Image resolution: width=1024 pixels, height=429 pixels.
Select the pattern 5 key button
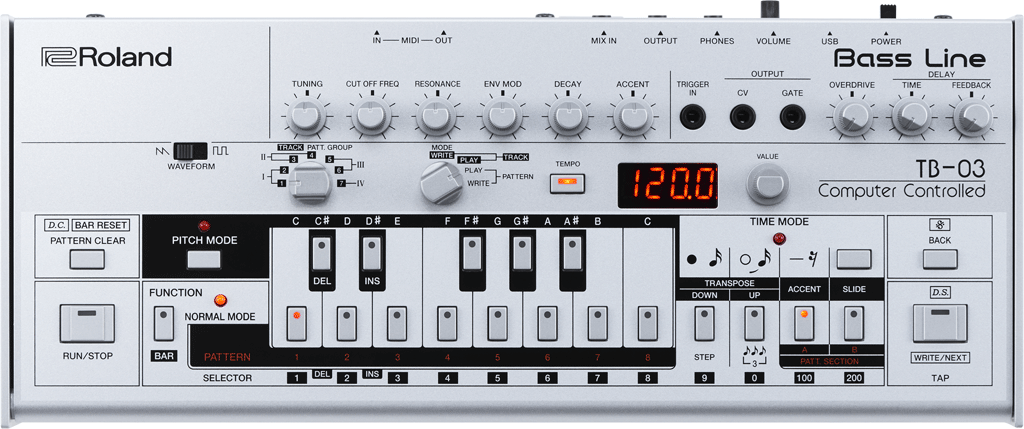pos(498,323)
